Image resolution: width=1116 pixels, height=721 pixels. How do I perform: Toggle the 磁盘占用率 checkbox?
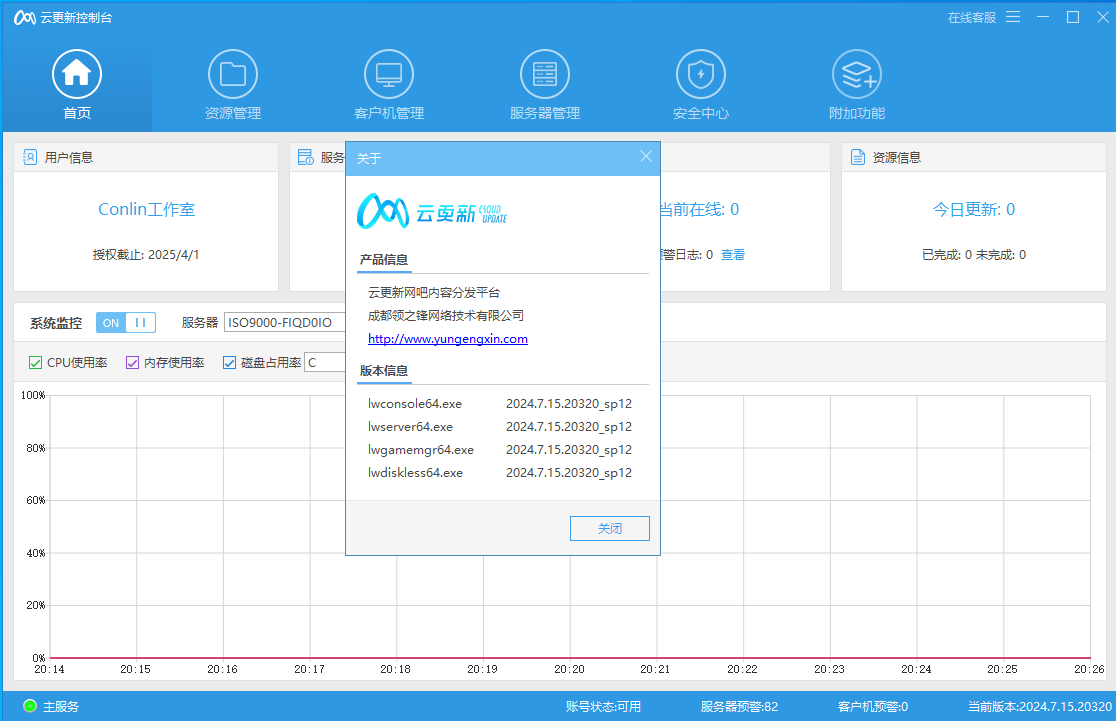[x=229, y=363]
